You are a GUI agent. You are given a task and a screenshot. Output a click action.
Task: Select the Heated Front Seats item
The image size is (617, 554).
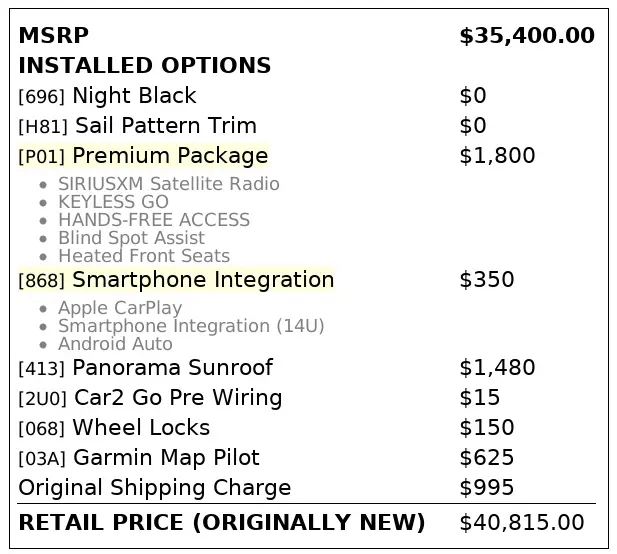point(143,256)
